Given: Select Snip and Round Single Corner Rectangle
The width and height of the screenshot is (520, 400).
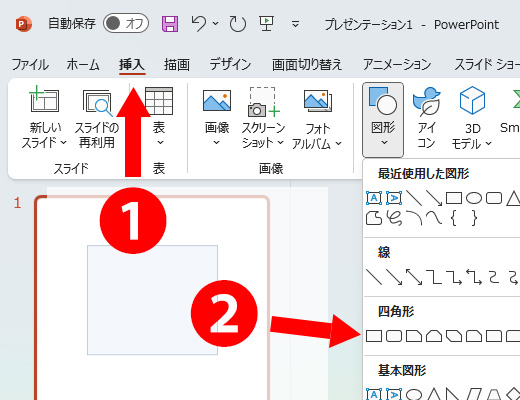Looking at the screenshot, I should click(x=474, y=336).
